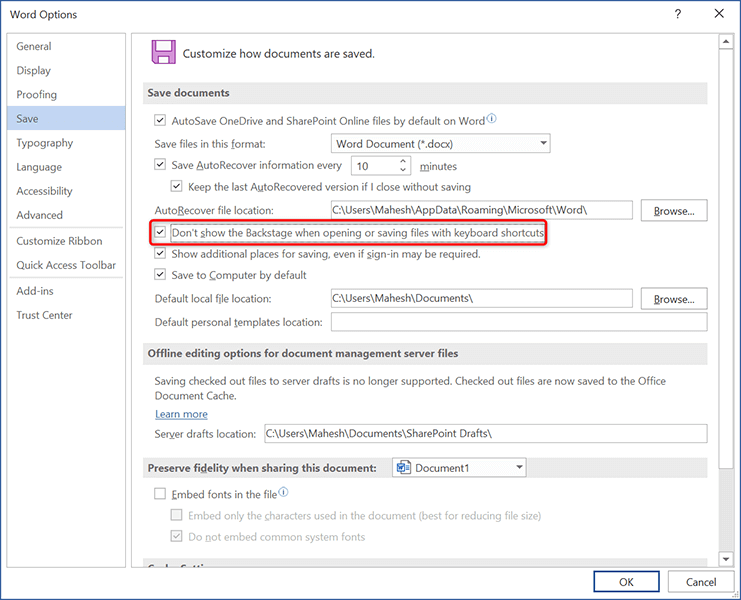Browse for AutoRecover file location
741x600 pixels.
674,211
